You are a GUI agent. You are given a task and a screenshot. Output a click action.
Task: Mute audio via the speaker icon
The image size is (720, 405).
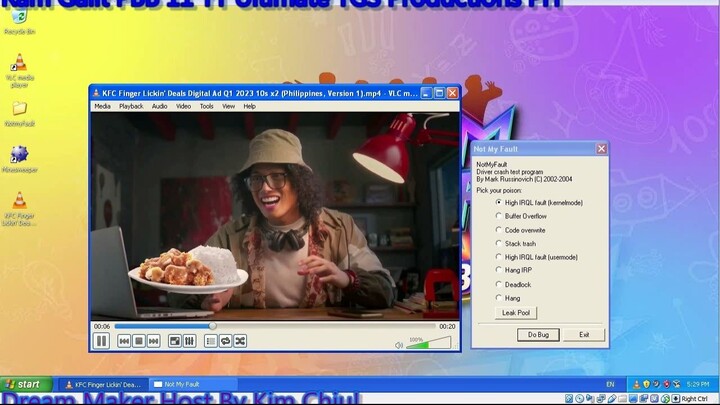(x=399, y=344)
